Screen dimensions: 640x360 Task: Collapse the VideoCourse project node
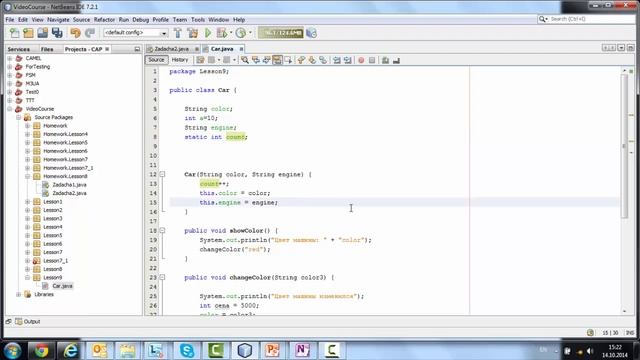coord(10,109)
